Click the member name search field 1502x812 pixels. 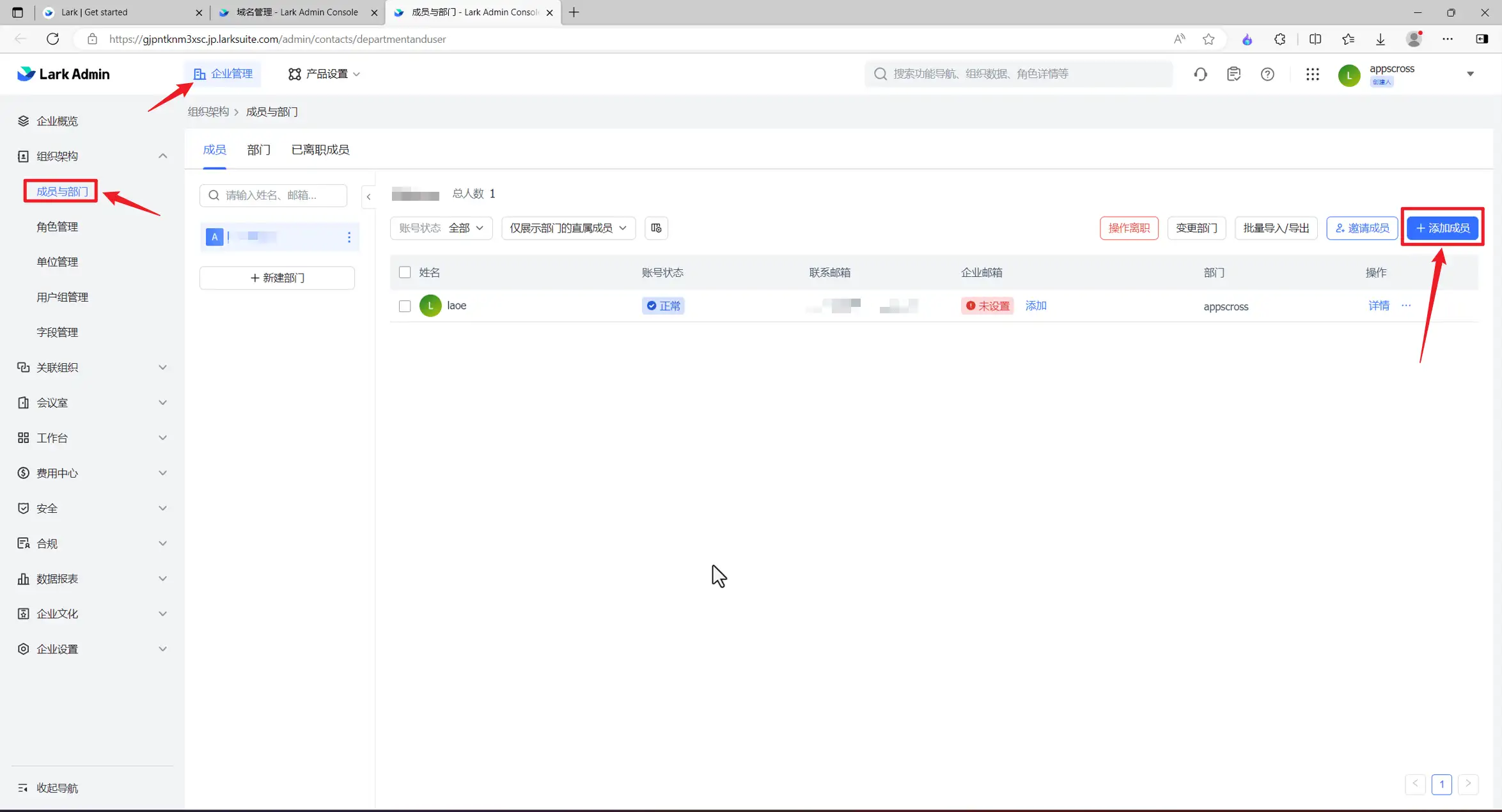(x=274, y=195)
